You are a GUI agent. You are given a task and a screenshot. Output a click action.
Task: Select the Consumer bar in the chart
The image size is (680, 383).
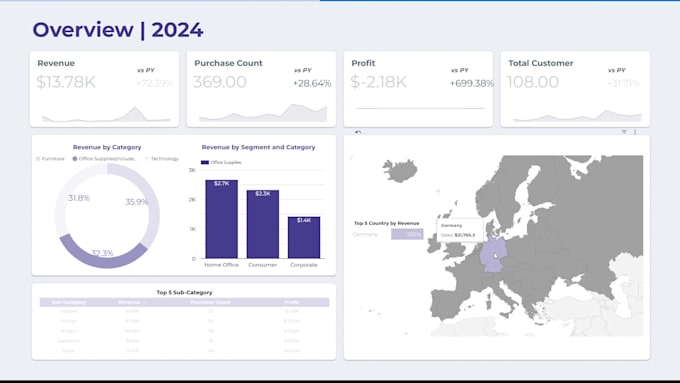pyautogui.click(x=263, y=224)
